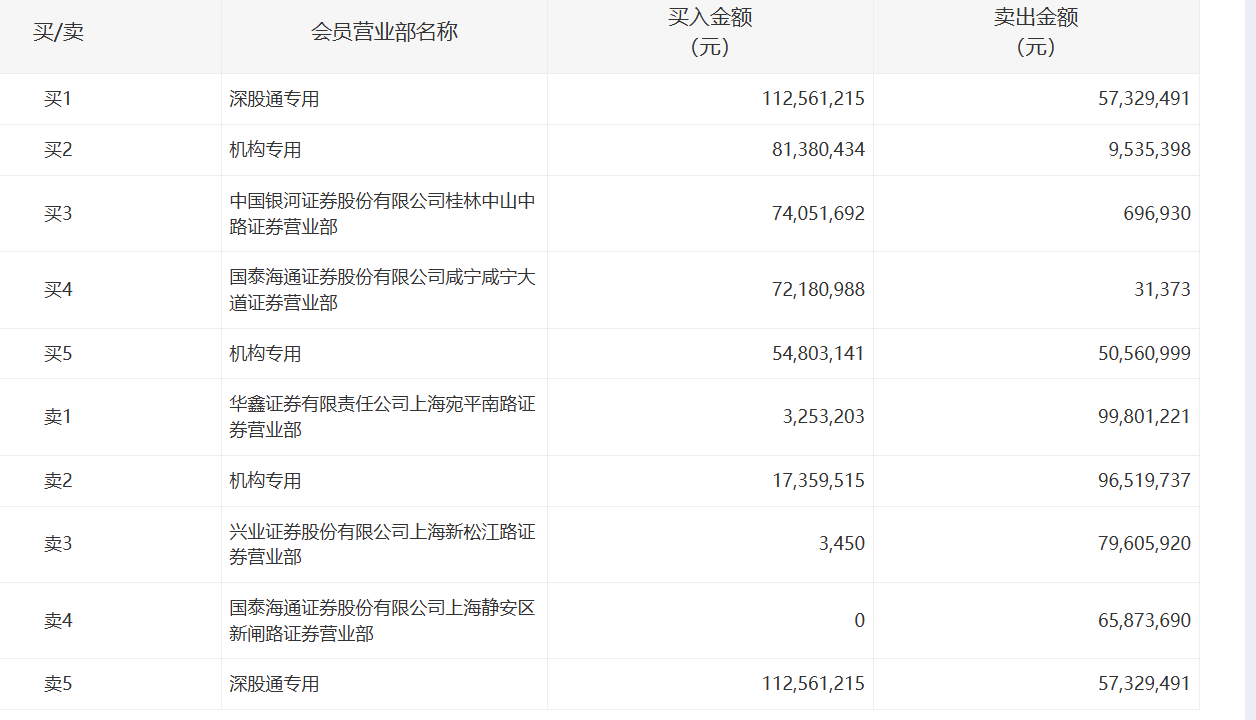Click the sell amount 99,801,221
Viewport: 1256px width, 720px height.
[1144, 417]
